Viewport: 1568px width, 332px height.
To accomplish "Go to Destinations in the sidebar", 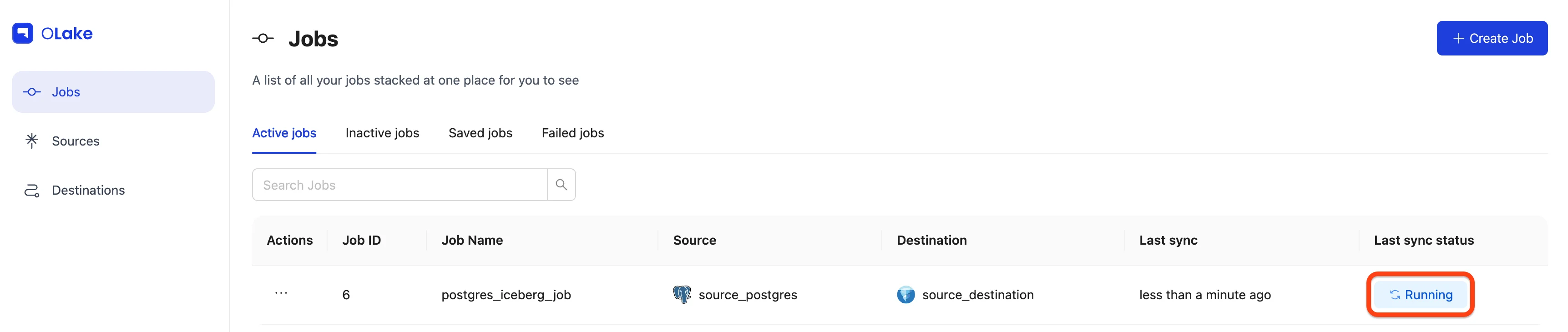I will pos(88,191).
